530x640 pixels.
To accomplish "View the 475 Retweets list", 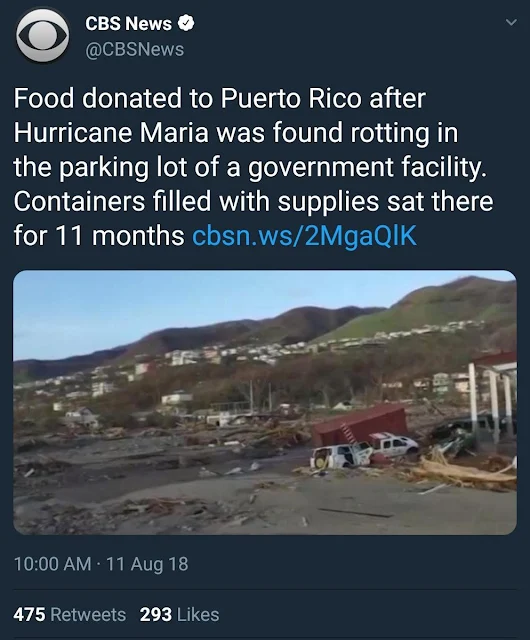I will (x=69, y=614).
